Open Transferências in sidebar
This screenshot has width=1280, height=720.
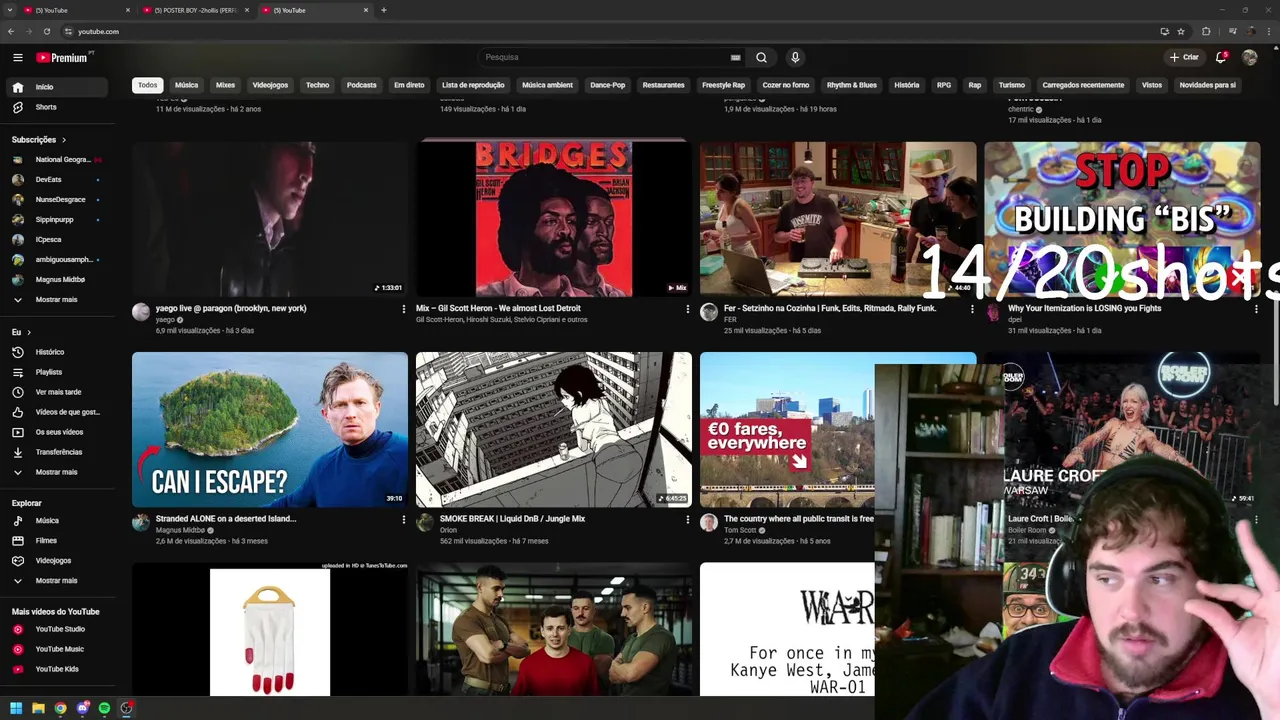(x=57, y=452)
